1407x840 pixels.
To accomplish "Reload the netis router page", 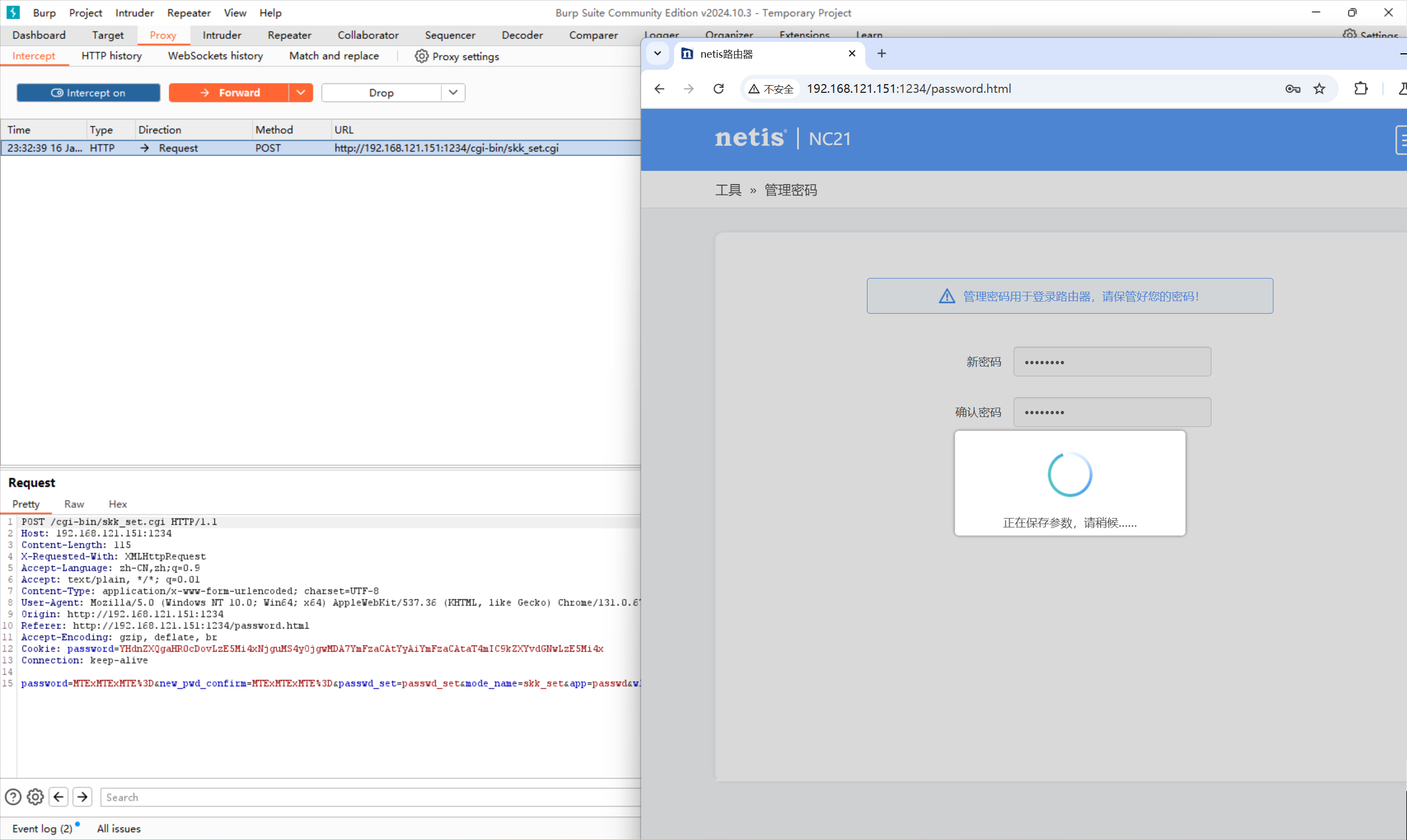I will (718, 89).
